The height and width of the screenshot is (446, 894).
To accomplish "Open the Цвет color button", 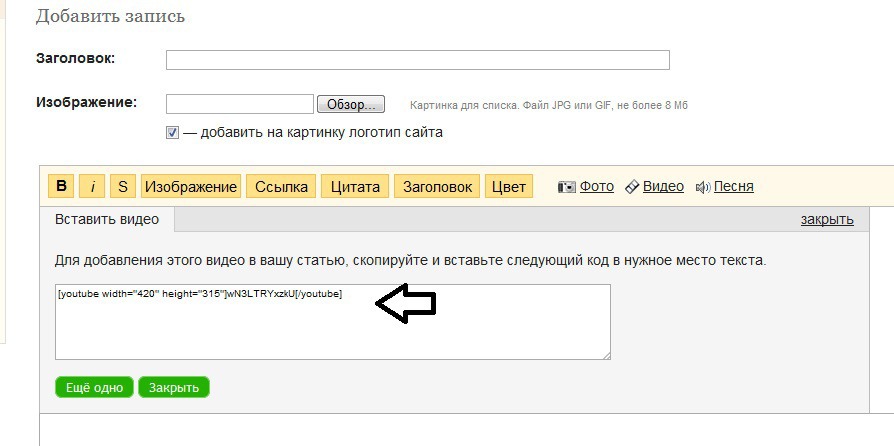I will click(x=509, y=186).
